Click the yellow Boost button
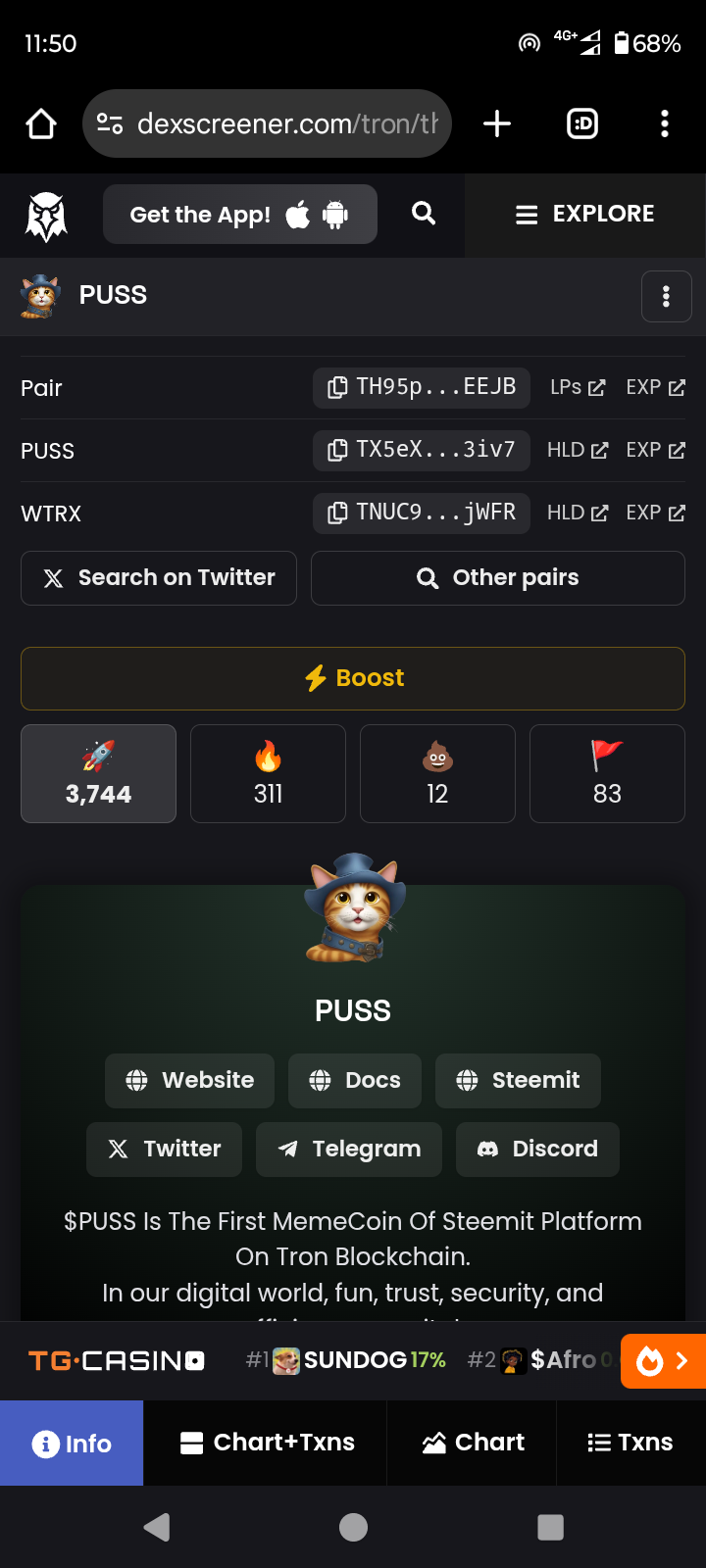The width and height of the screenshot is (706, 1568). pyautogui.click(x=353, y=678)
